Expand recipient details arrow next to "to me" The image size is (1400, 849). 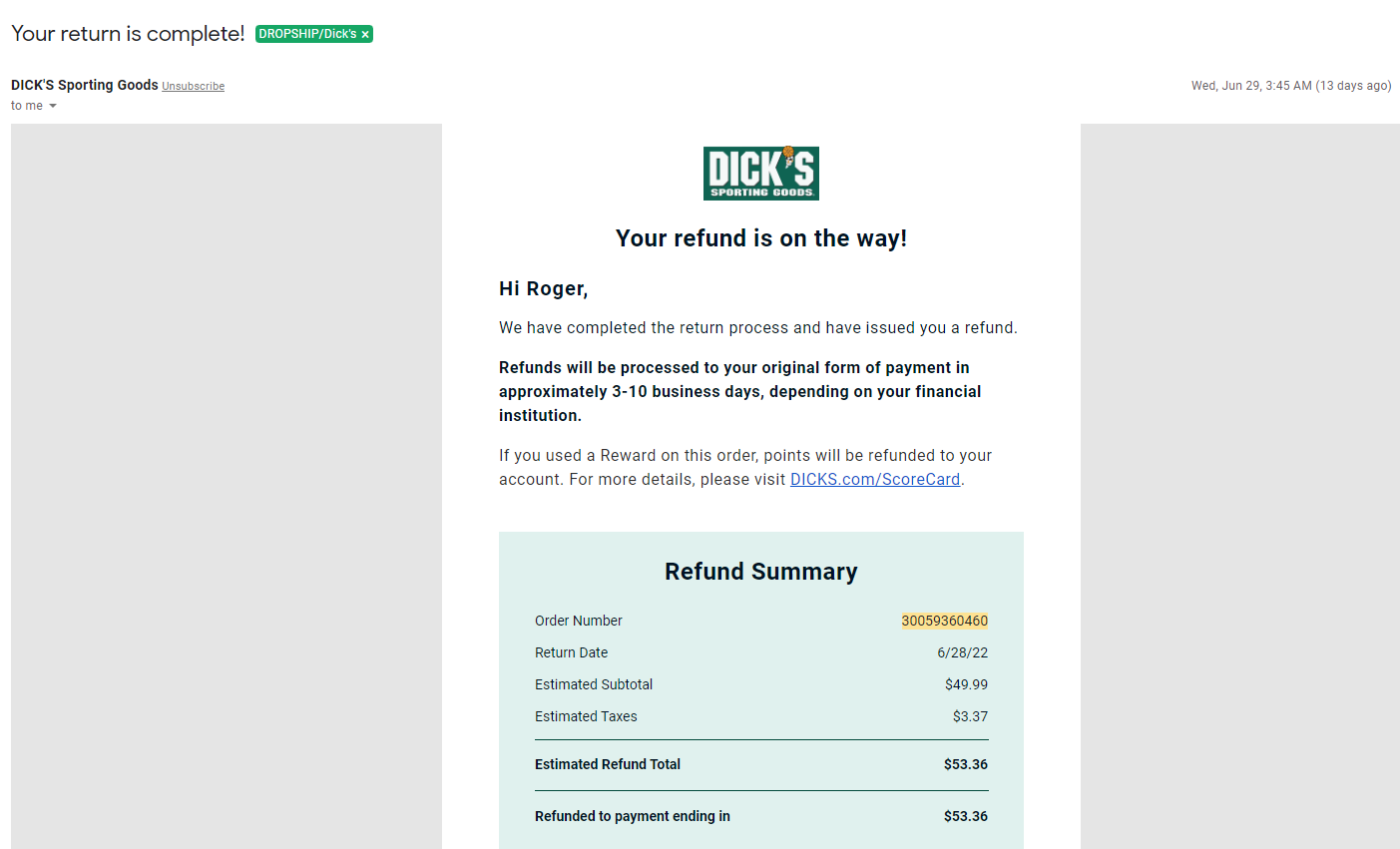pos(53,106)
